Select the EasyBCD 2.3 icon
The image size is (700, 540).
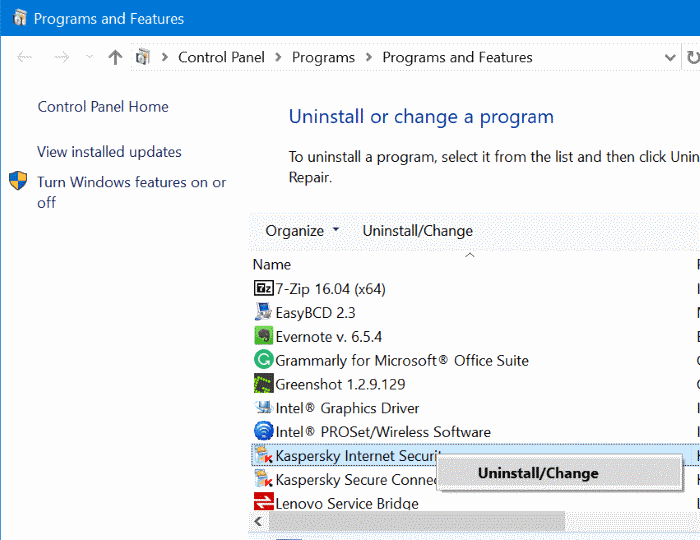[x=264, y=313]
